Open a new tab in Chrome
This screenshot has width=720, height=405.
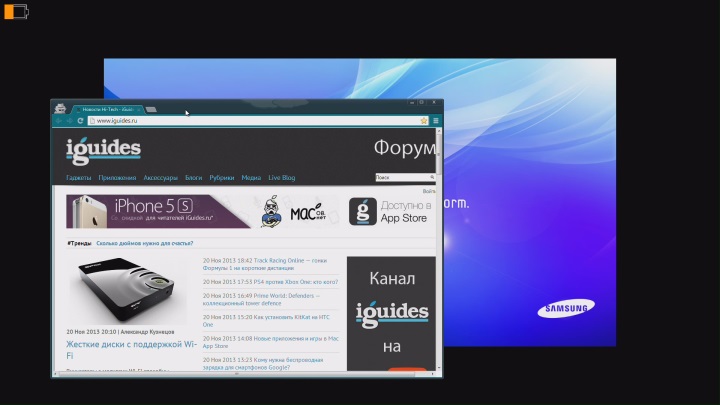coord(151,109)
